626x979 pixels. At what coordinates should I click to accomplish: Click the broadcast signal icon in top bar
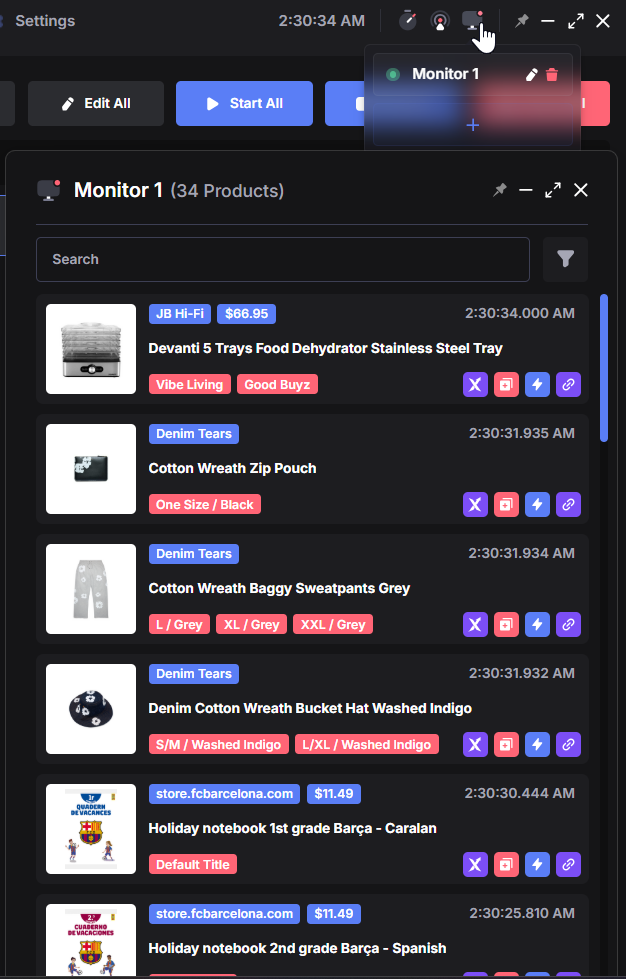click(x=440, y=21)
